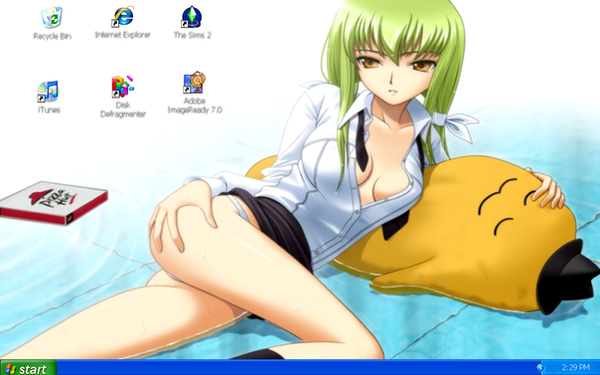The height and width of the screenshot is (375, 600).
Task: Click the "Recycle Bin" text label
Action: point(52,36)
